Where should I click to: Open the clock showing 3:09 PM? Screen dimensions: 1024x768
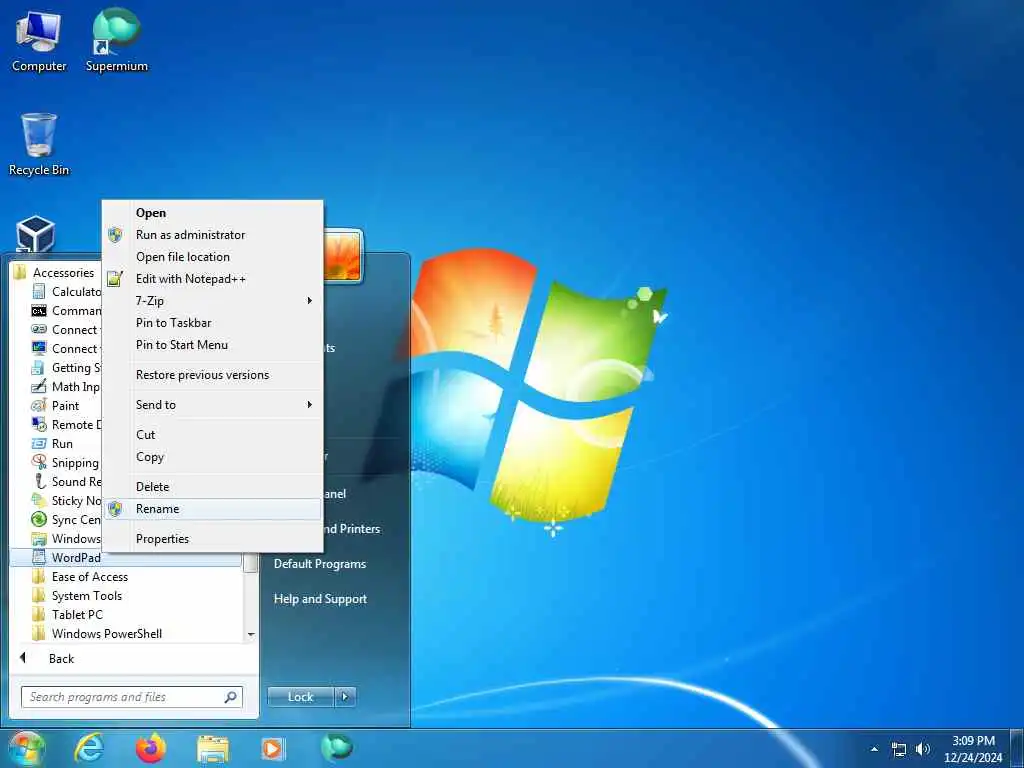pyautogui.click(x=973, y=749)
